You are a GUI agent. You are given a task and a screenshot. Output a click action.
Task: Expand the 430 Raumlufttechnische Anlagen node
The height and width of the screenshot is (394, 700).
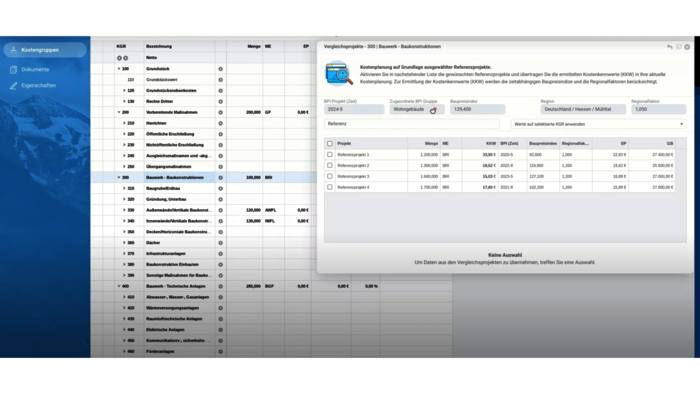click(x=124, y=319)
